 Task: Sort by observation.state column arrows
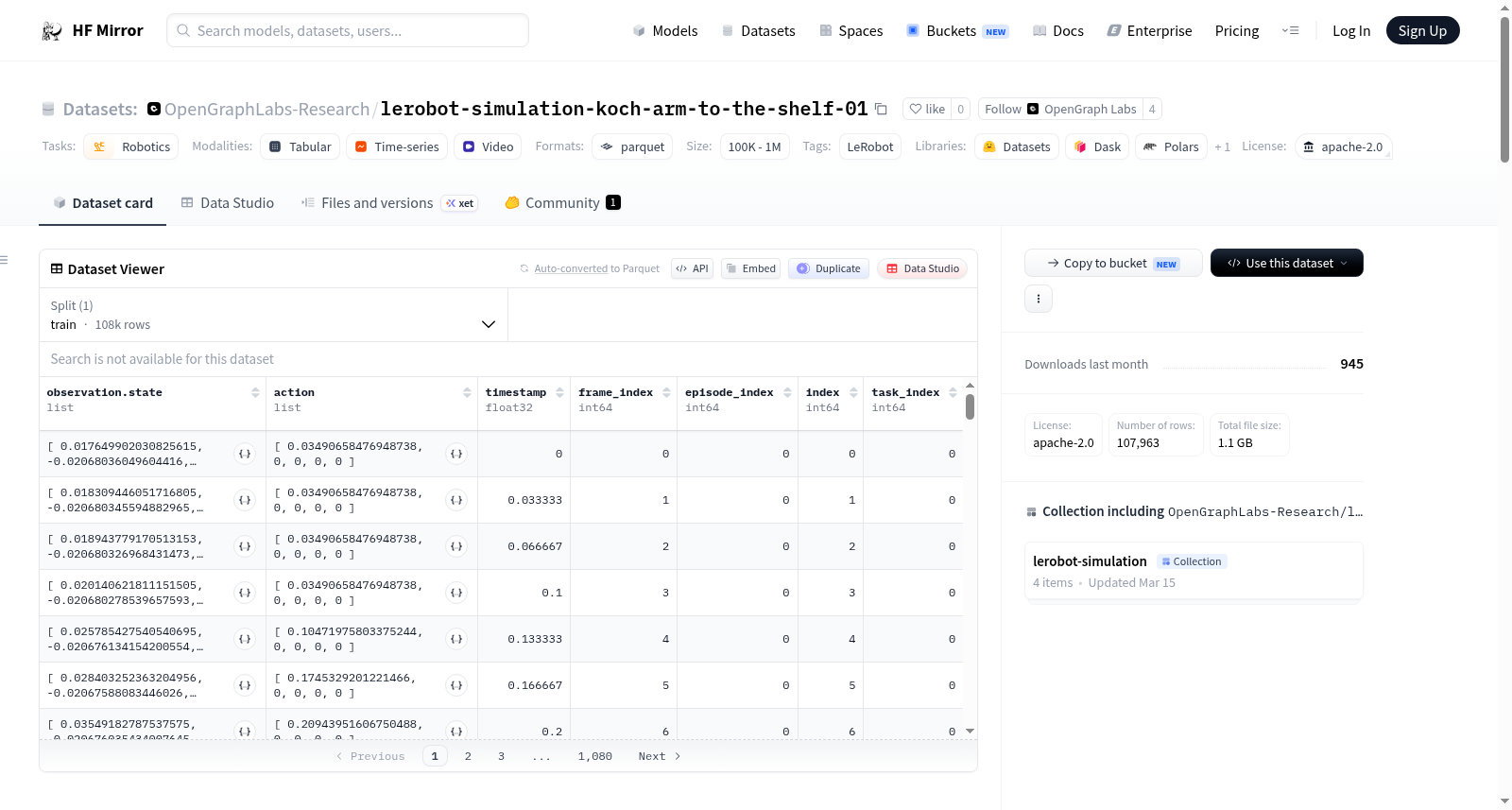point(255,392)
